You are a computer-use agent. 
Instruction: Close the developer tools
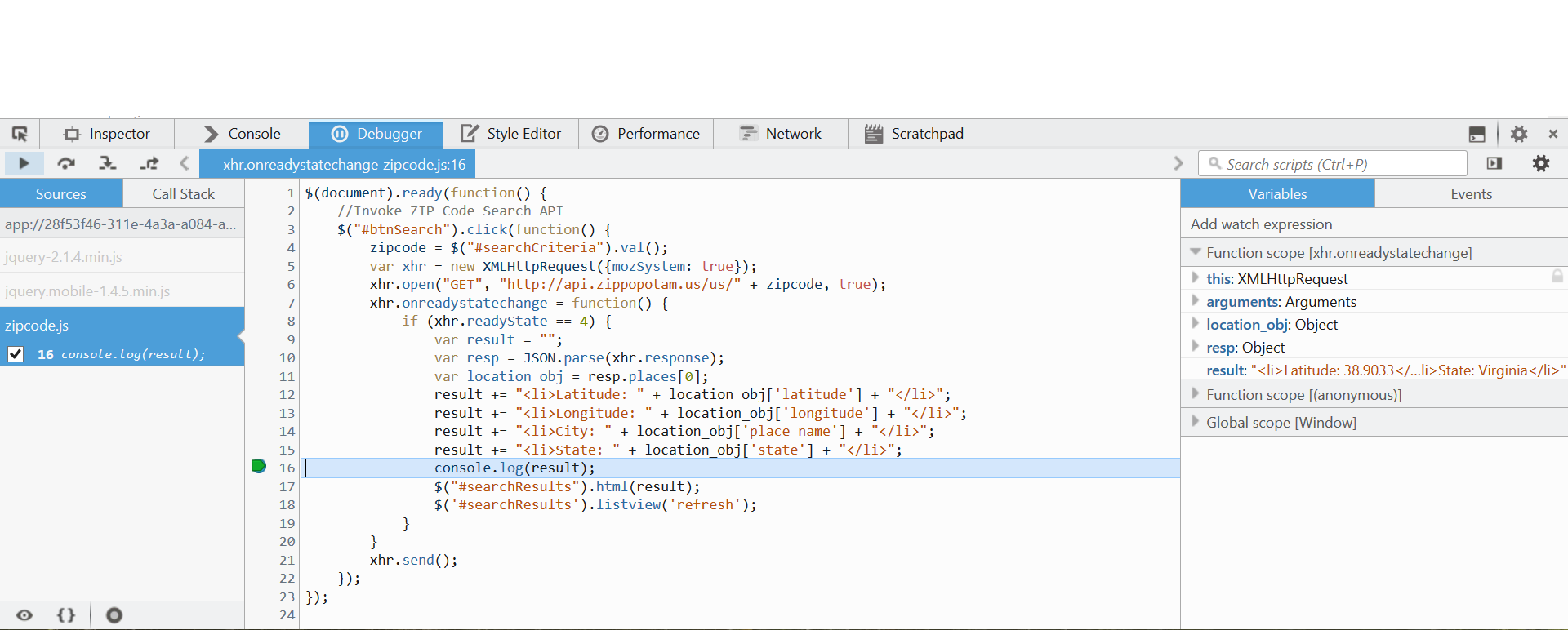(1553, 134)
